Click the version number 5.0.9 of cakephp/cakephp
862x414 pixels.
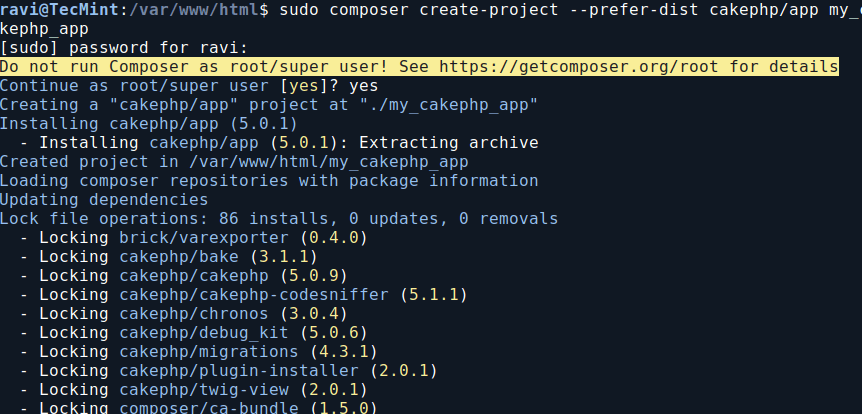click(314, 275)
